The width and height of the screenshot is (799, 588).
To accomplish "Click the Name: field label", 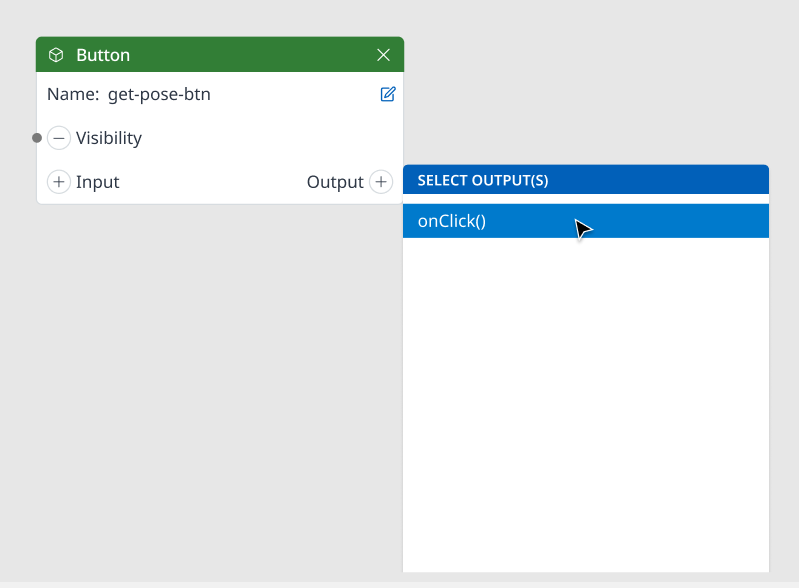I will pos(73,94).
